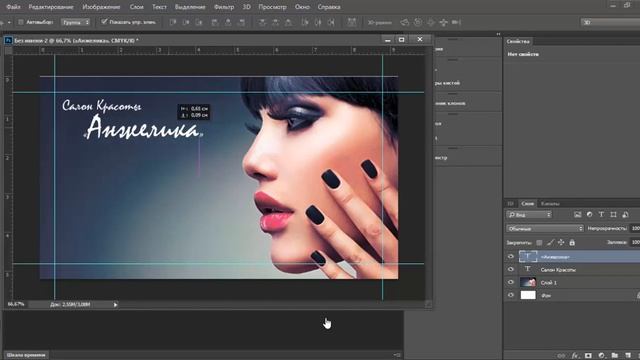Open layer style fx menu
Image resolution: width=640 pixels, height=360 pixels.
tap(575, 356)
